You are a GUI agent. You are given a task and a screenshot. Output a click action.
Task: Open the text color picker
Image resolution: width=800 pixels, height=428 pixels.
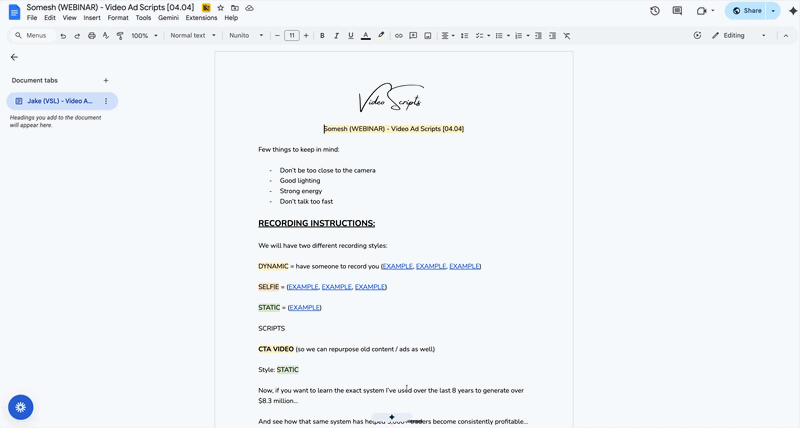coord(365,36)
